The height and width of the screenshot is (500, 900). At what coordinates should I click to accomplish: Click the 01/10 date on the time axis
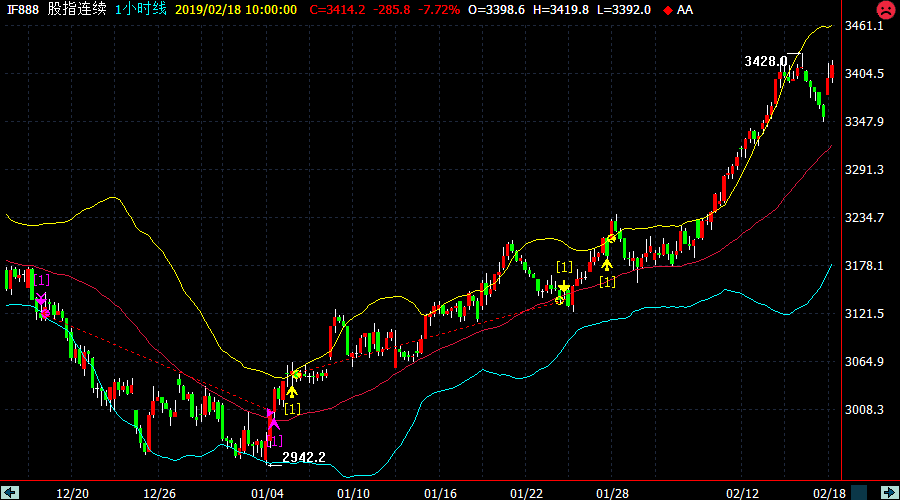coord(355,493)
